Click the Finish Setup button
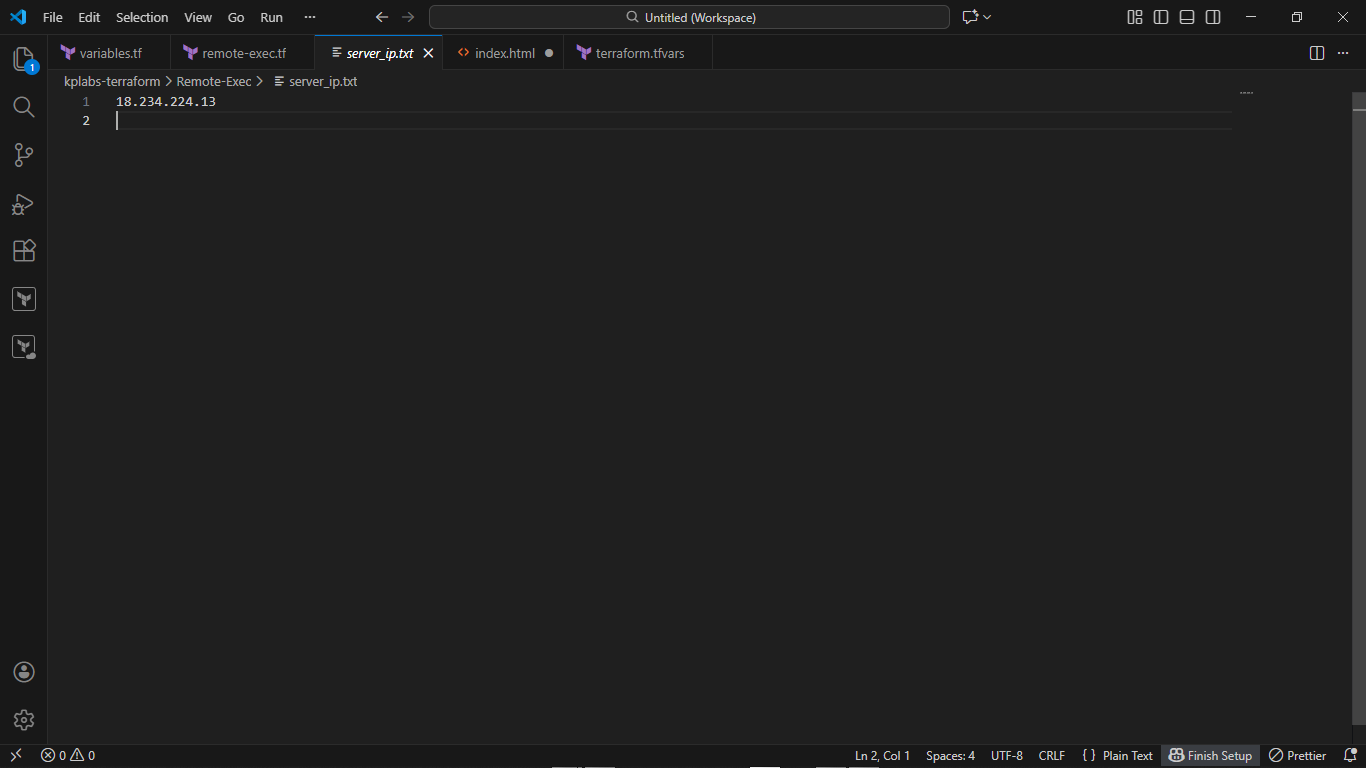The height and width of the screenshot is (768, 1366). [1210, 756]
